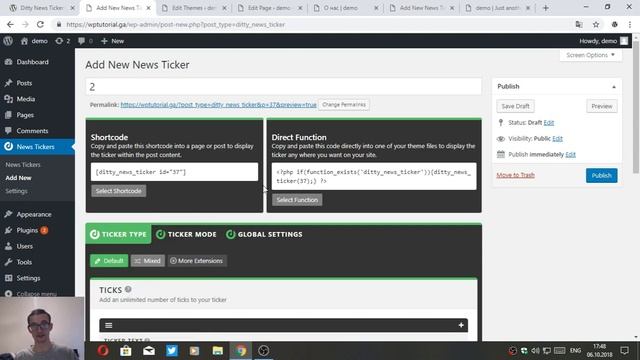This screenshot has width=640, height=360.
Task: Switch to Edit Themes browser tab
Action: (x=193, y=8)
